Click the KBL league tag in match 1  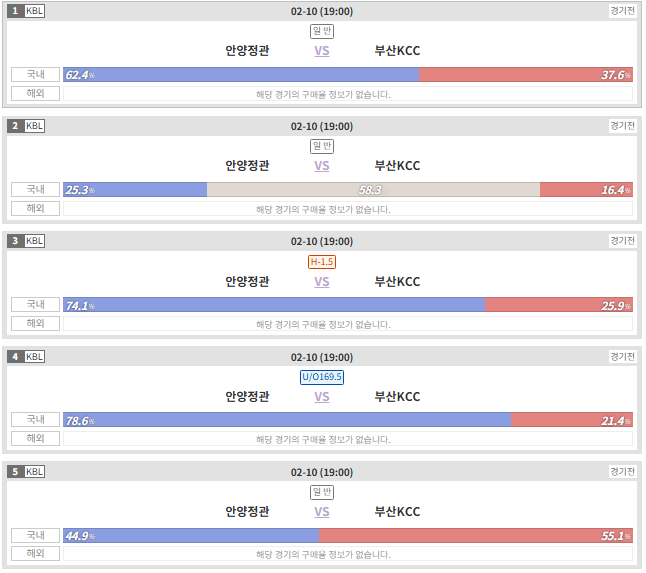coord(35,11)
